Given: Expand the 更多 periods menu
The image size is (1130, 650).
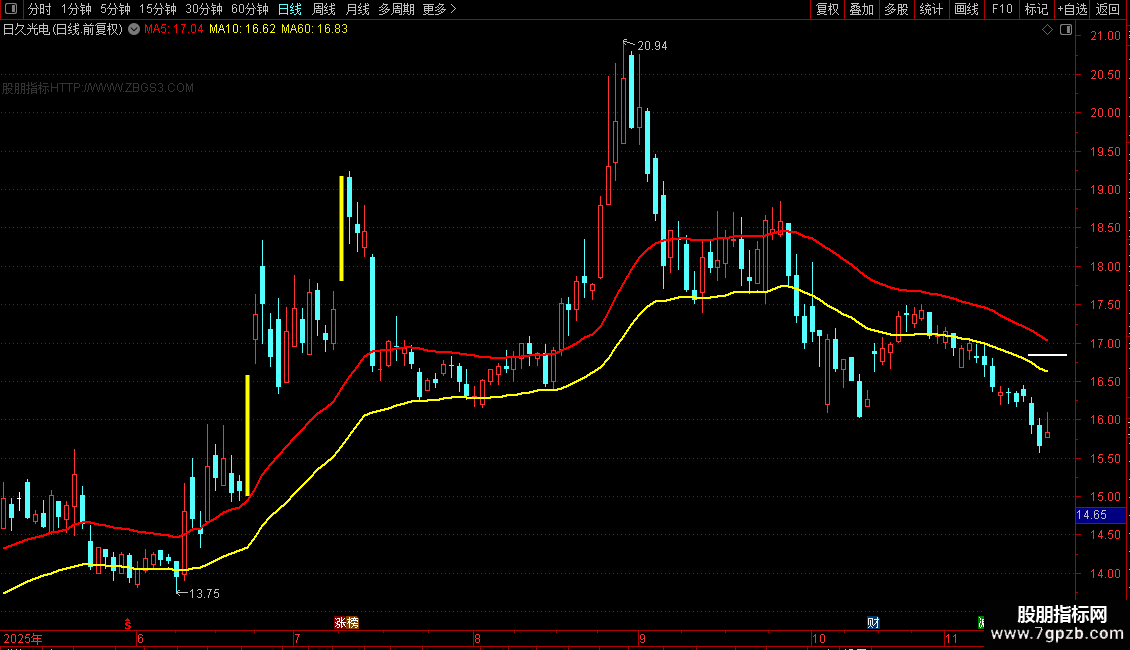Looking at the screenshot, I should click(x=439, y=9).
